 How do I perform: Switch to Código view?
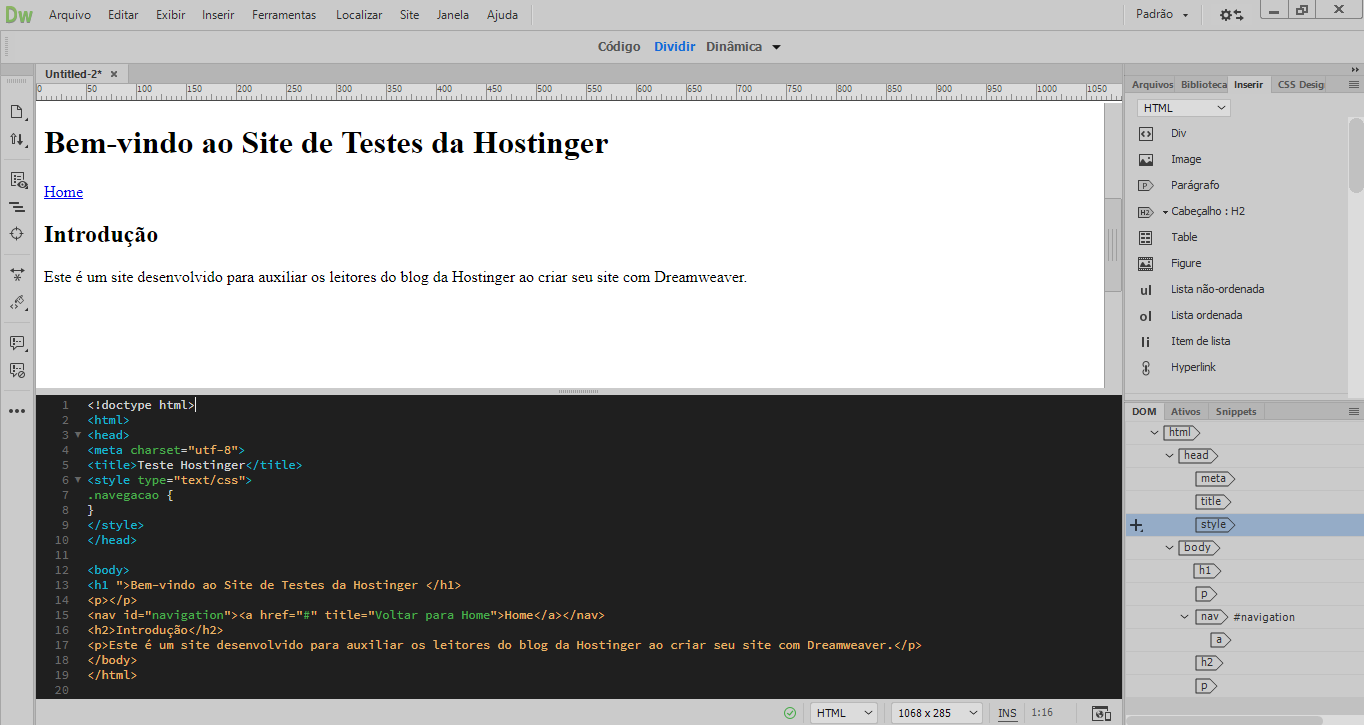pos(619,47)
